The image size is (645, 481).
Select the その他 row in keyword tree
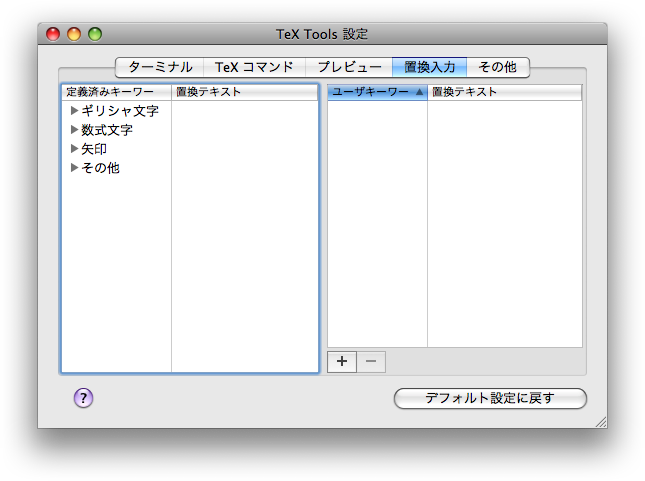click(100, 168)
